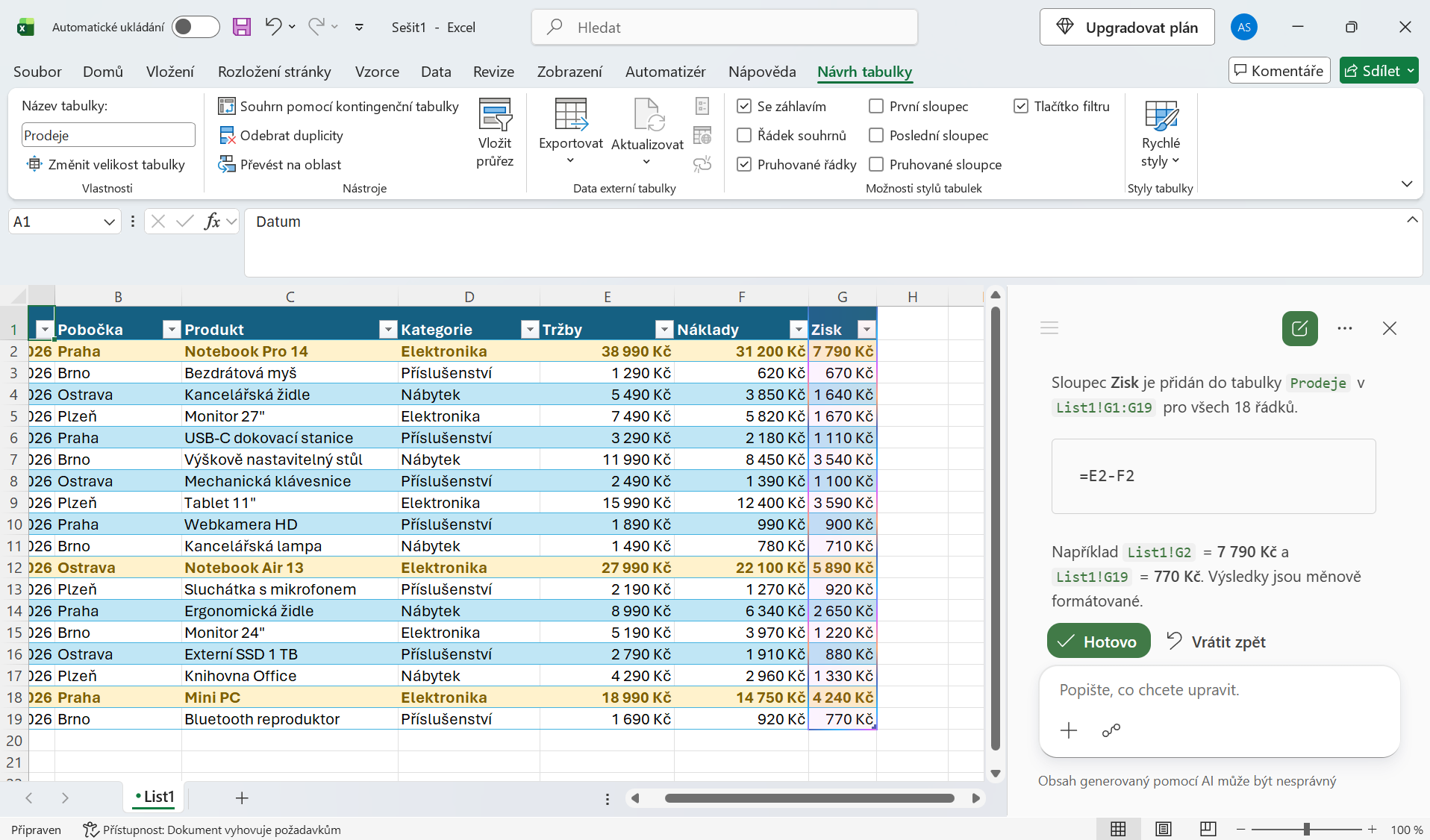Screen dimensions: 1430x840
Task: Insert a slicer with Vložit průřez
Action: (x=495, y=134)
